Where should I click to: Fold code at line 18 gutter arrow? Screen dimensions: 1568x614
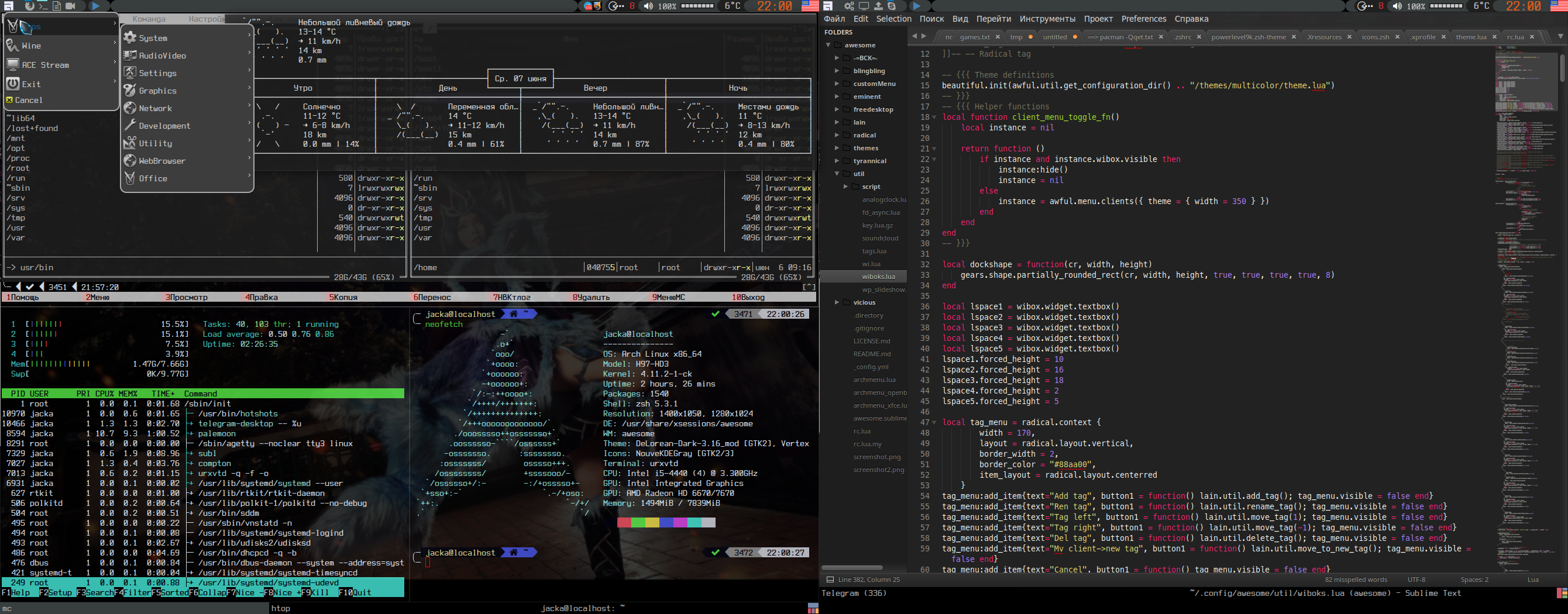click(x=934, y=117)
